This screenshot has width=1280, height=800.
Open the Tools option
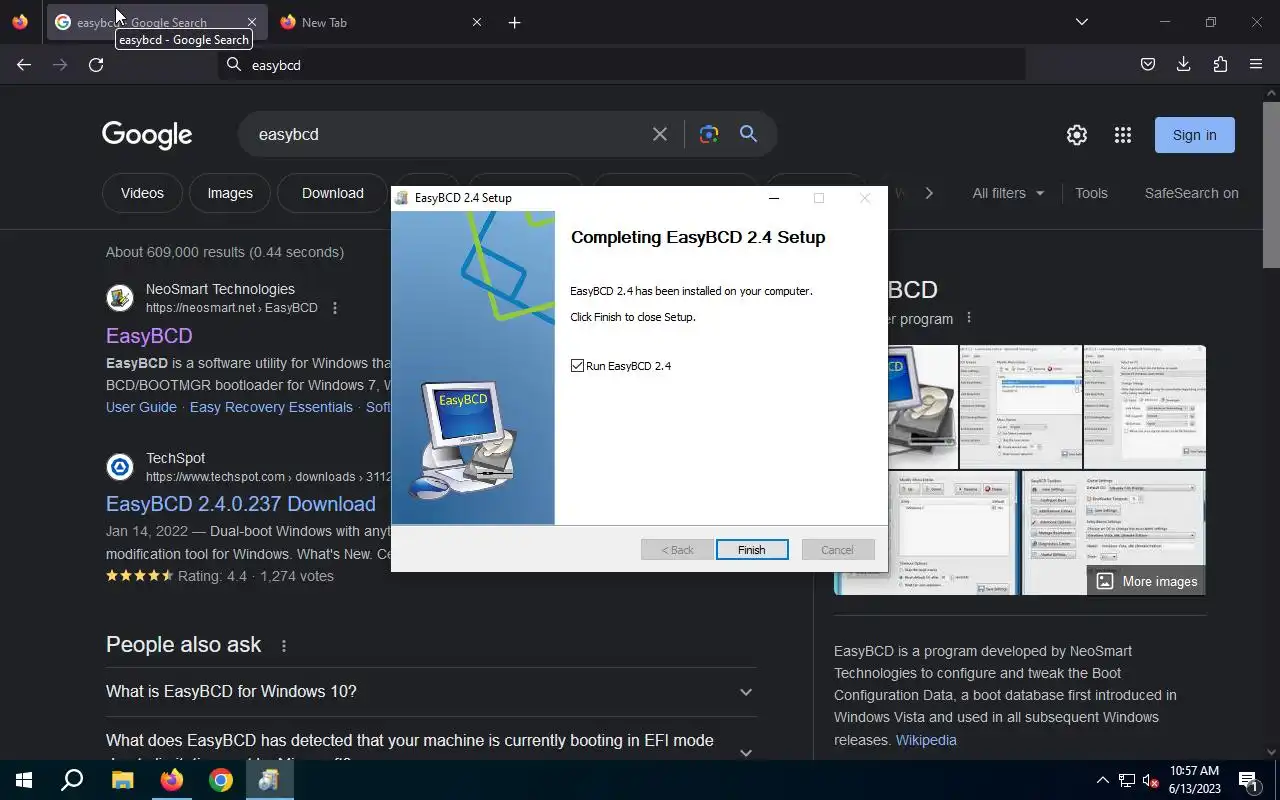pos(1091,193)
